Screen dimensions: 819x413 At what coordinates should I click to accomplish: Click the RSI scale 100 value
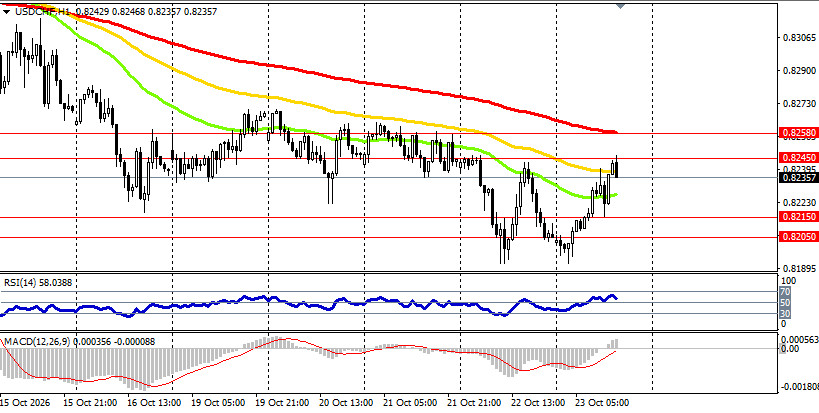(788, 281)
